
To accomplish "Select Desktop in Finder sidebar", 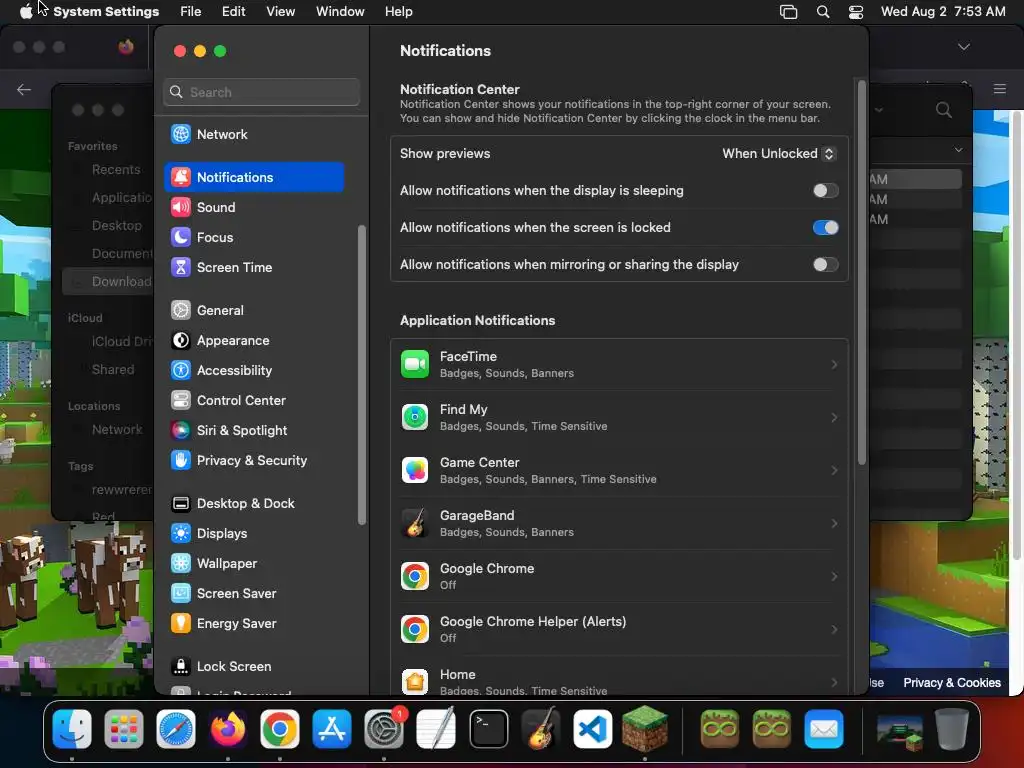I will (x=116, y=225).
